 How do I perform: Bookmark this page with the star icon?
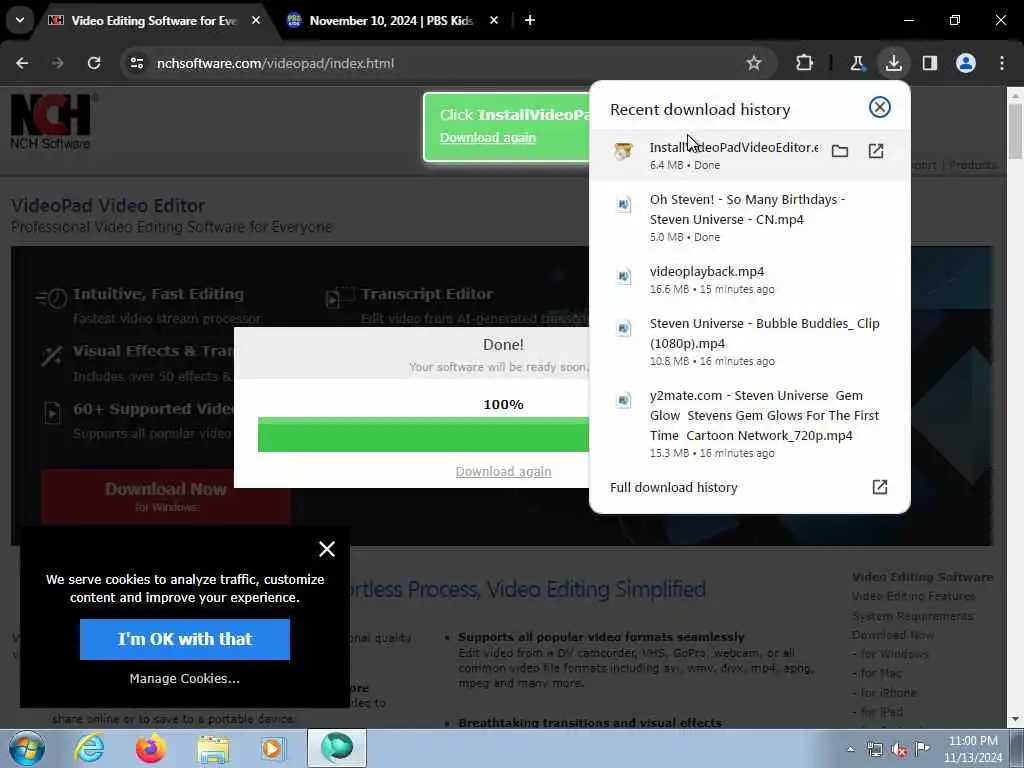(754, 63)
